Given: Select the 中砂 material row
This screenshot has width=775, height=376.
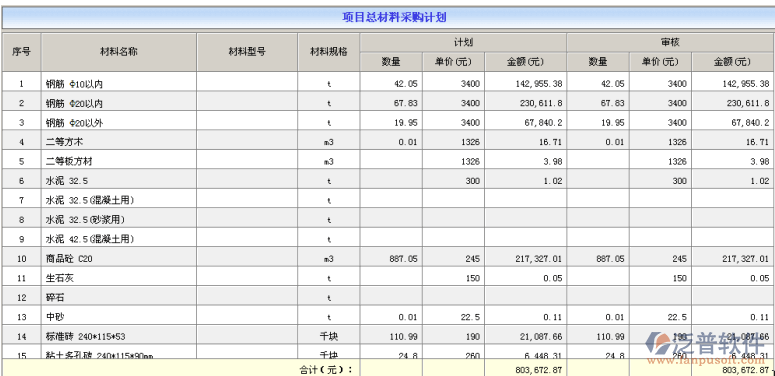Looking at the screenshot, I should pyautogui.click(x=388, y=317).
